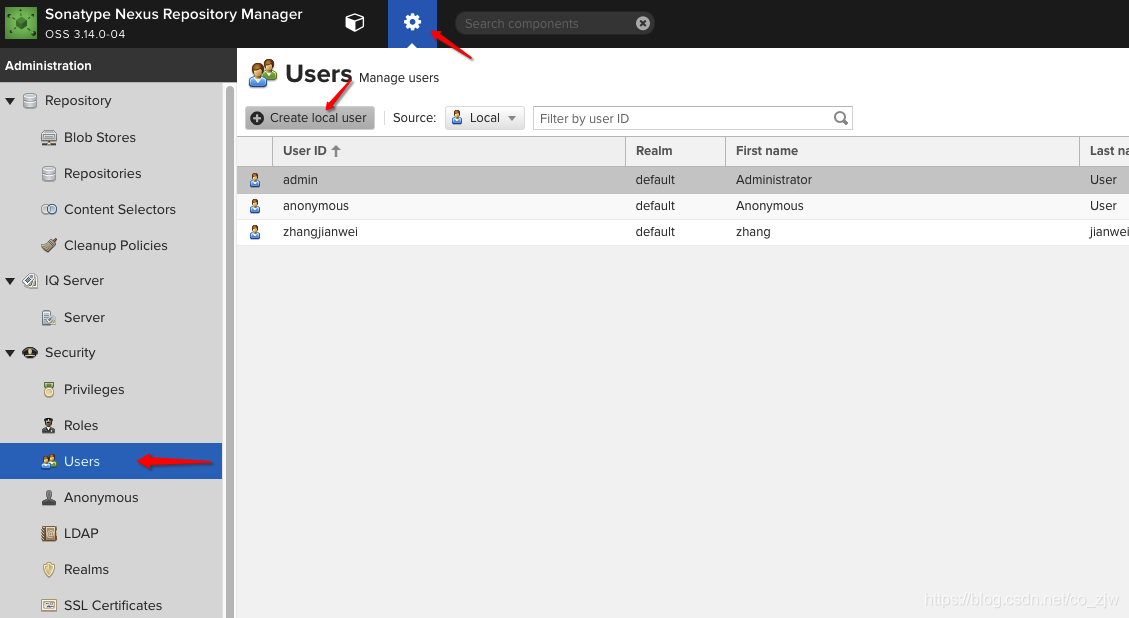Click the Roles officer icon
Viewport: 1129px width, 618px height.
pyautogui.click(x=49, y=426)
